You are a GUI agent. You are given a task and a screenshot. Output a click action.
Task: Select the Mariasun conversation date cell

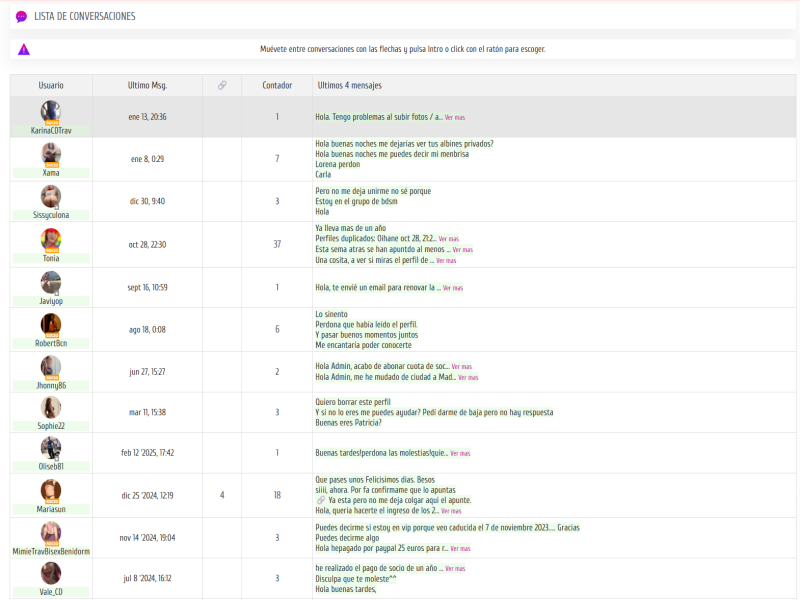click(x=147, y=495)
